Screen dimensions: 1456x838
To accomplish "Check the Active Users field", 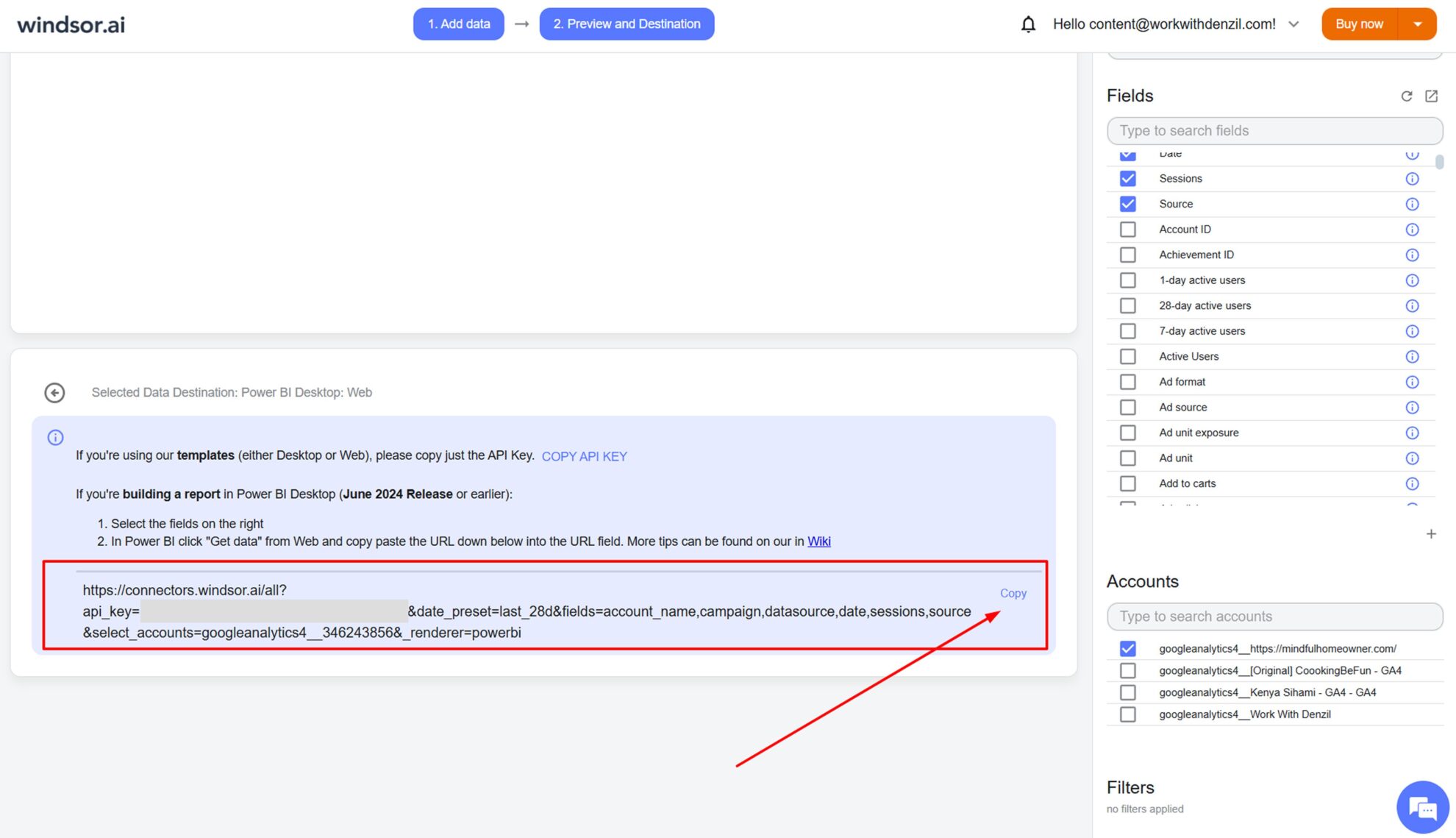I will tap(1127, 356).
